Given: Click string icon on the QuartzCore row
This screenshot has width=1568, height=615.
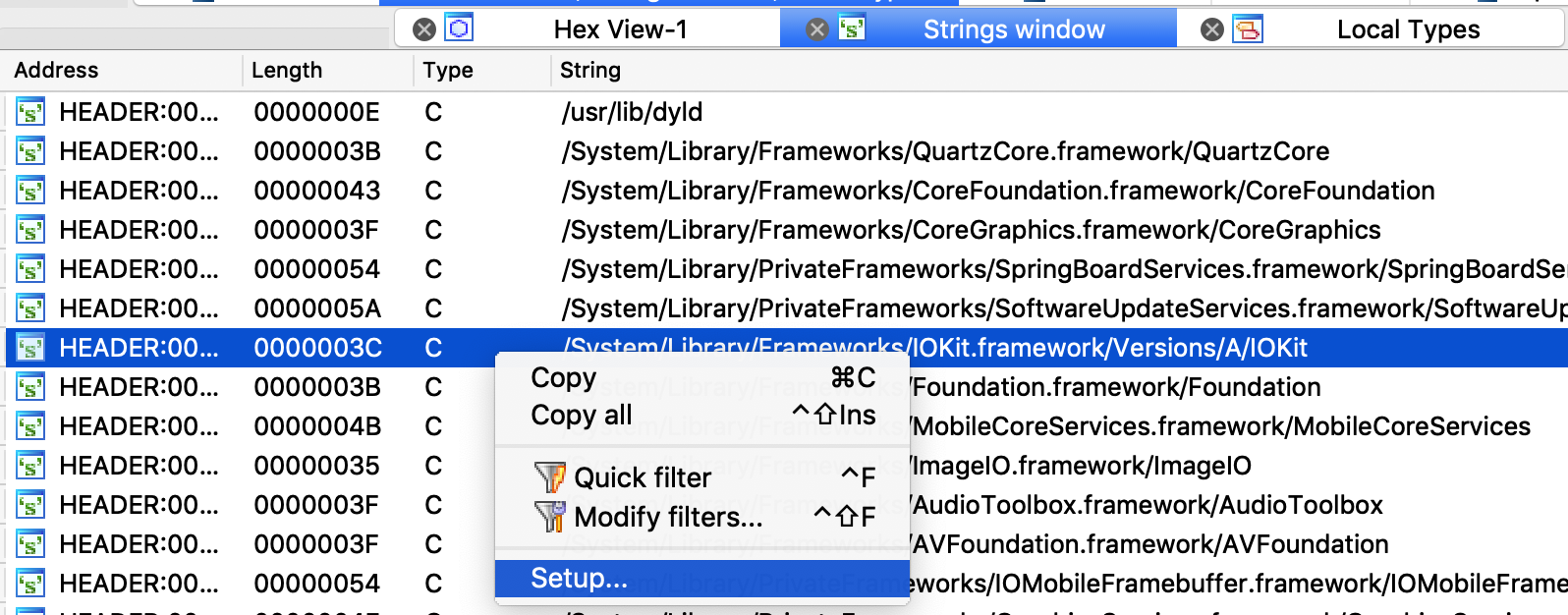Looking at the screenshot, I should coord(30,151).
